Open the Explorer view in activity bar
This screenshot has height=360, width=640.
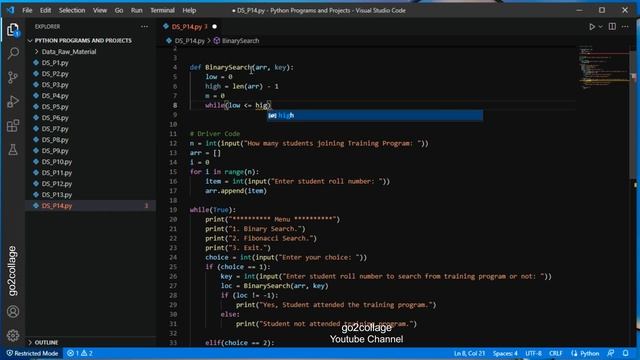13,30
